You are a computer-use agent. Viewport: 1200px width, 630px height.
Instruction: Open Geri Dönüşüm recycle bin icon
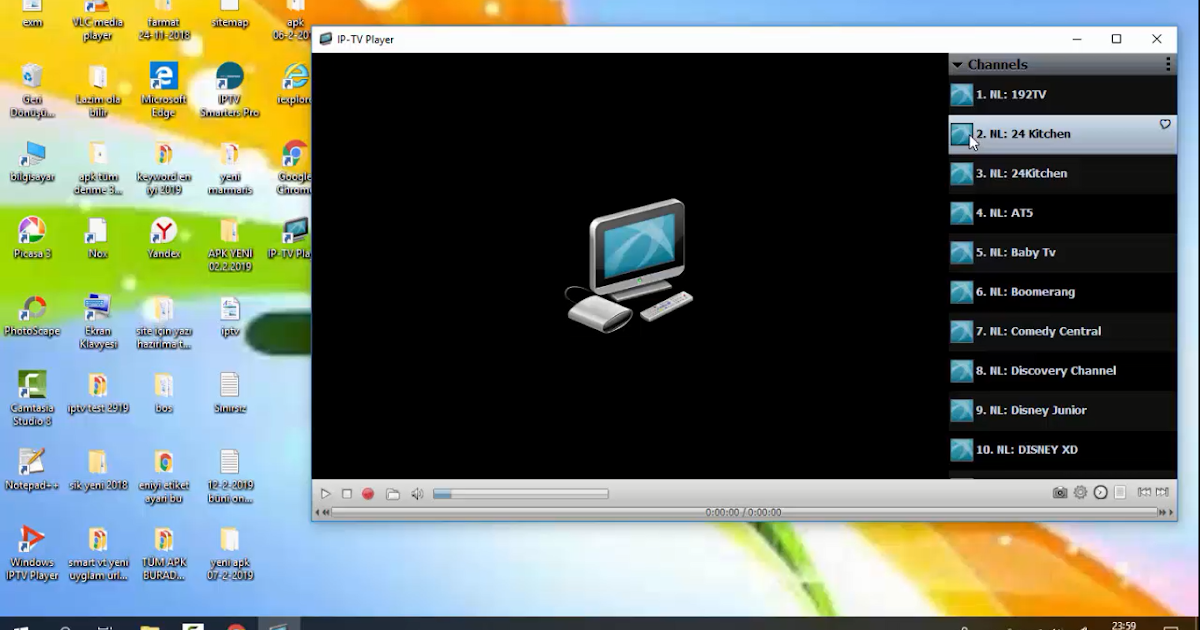32,90
